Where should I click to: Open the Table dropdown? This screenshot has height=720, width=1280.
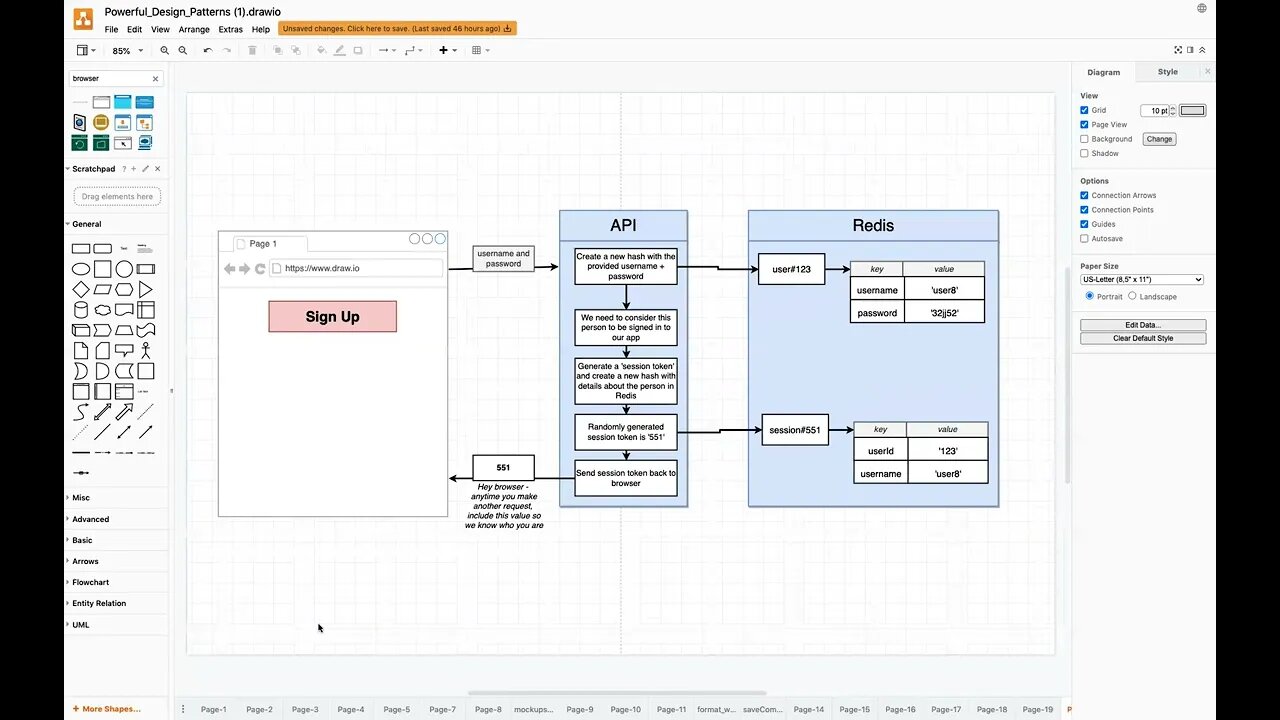[x=480, y=50]
